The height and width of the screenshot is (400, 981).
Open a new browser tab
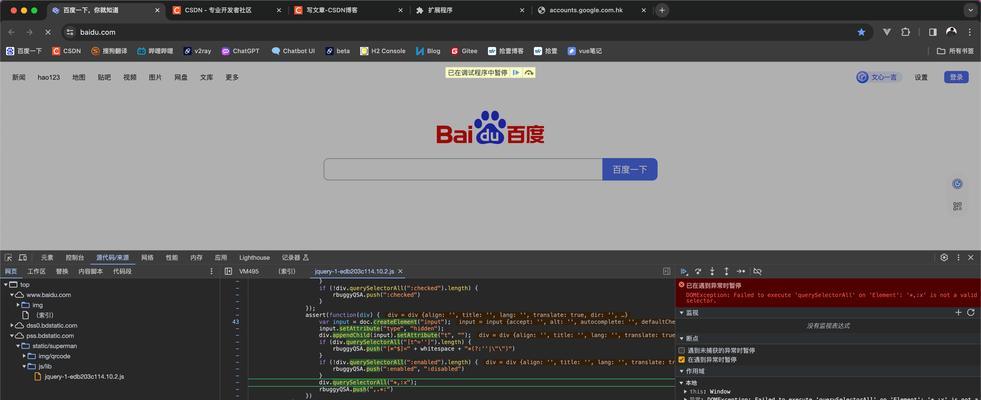coord(662,10)
